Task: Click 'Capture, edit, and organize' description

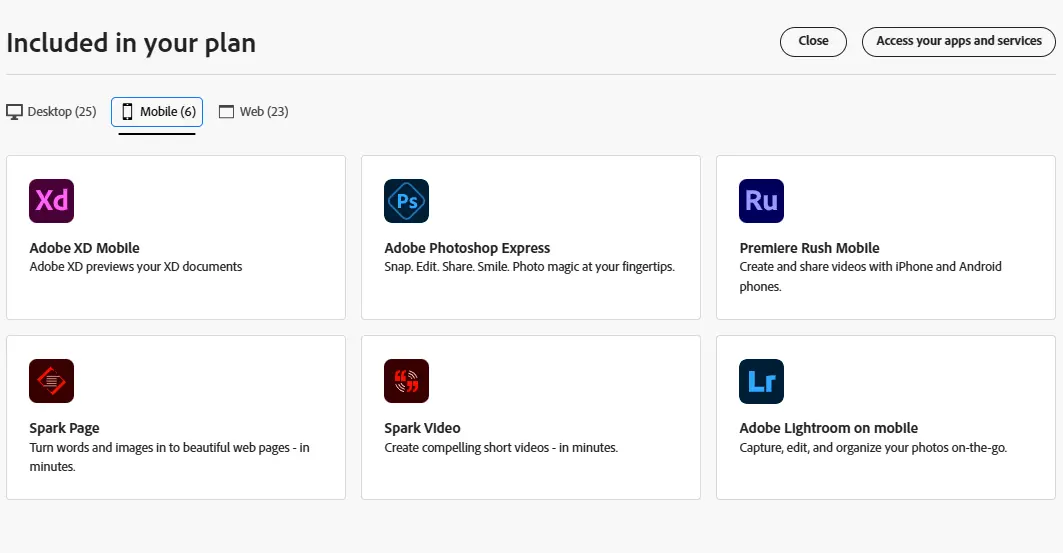Action: (x=873, y=448)
